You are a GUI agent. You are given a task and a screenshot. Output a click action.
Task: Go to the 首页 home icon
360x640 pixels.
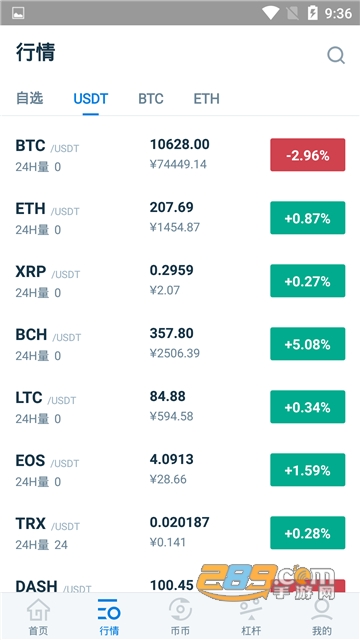(x=38, y=610)
